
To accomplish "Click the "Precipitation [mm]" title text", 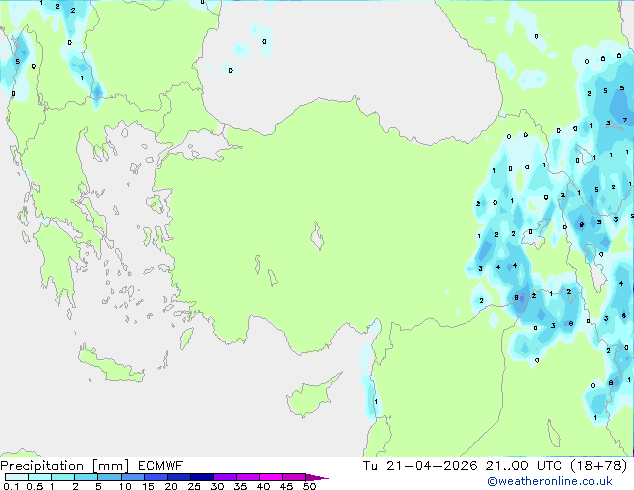I will [x=65, y=466].
